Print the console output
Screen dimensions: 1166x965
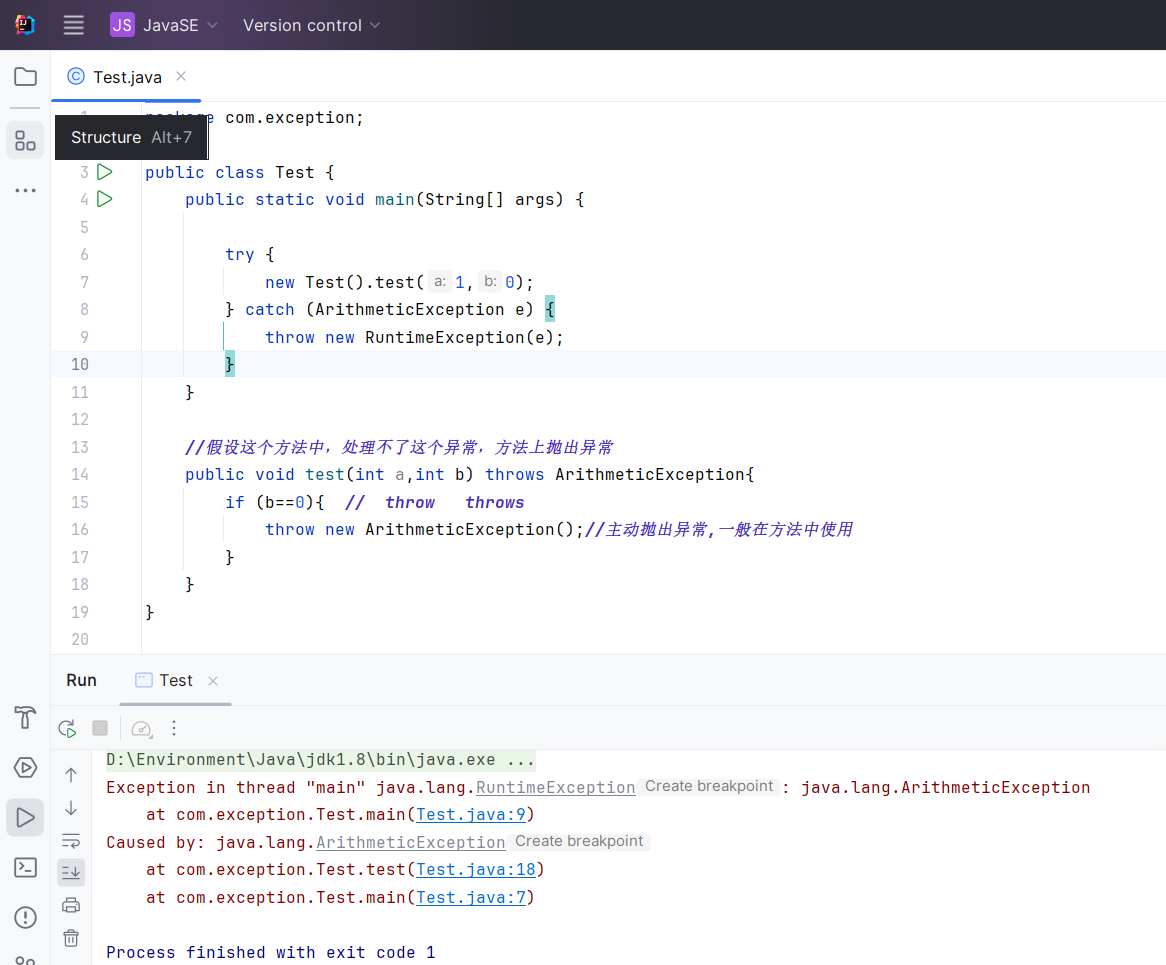(x=71, y=905)
